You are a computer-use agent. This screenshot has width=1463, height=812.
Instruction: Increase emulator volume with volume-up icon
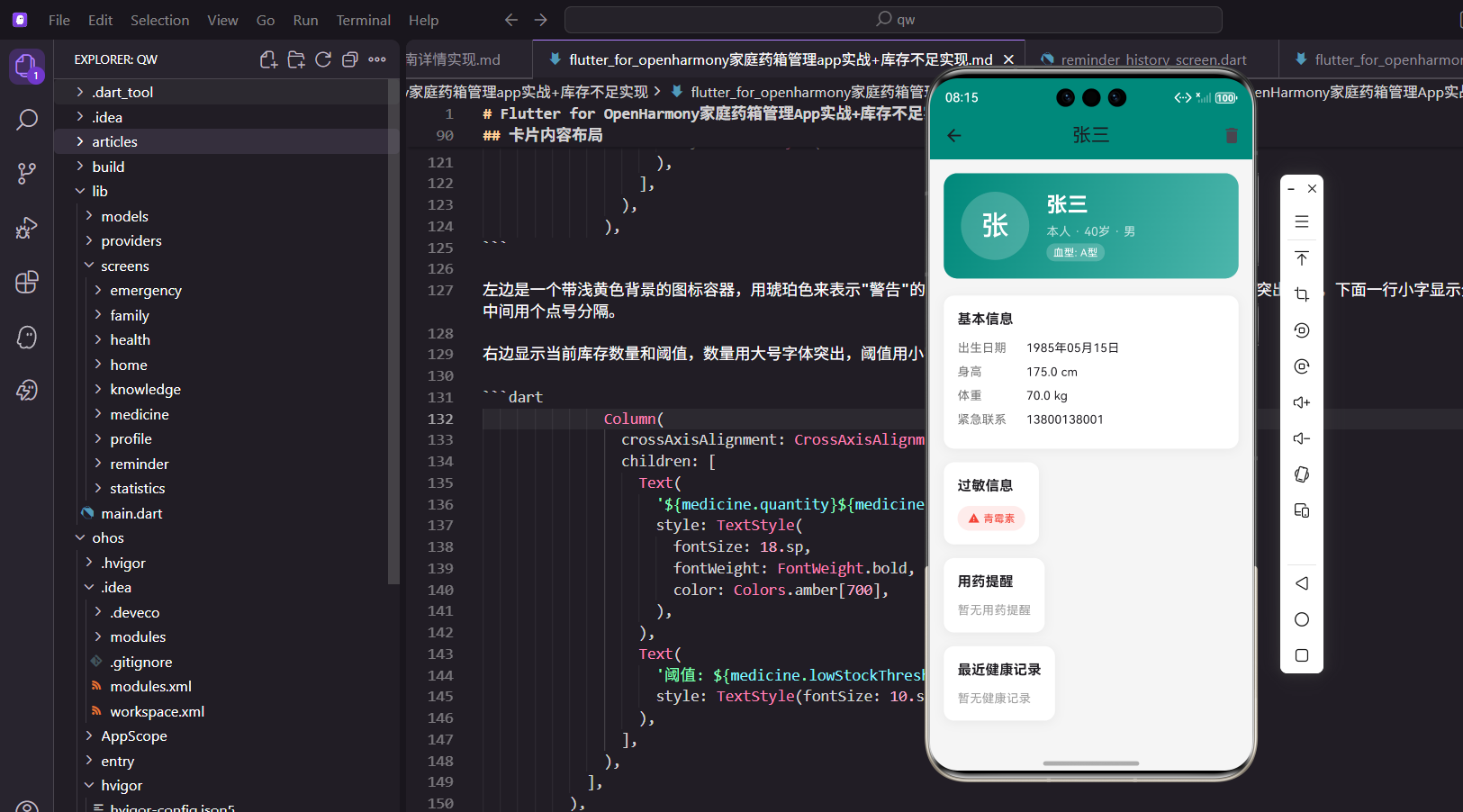point(1301,402)
